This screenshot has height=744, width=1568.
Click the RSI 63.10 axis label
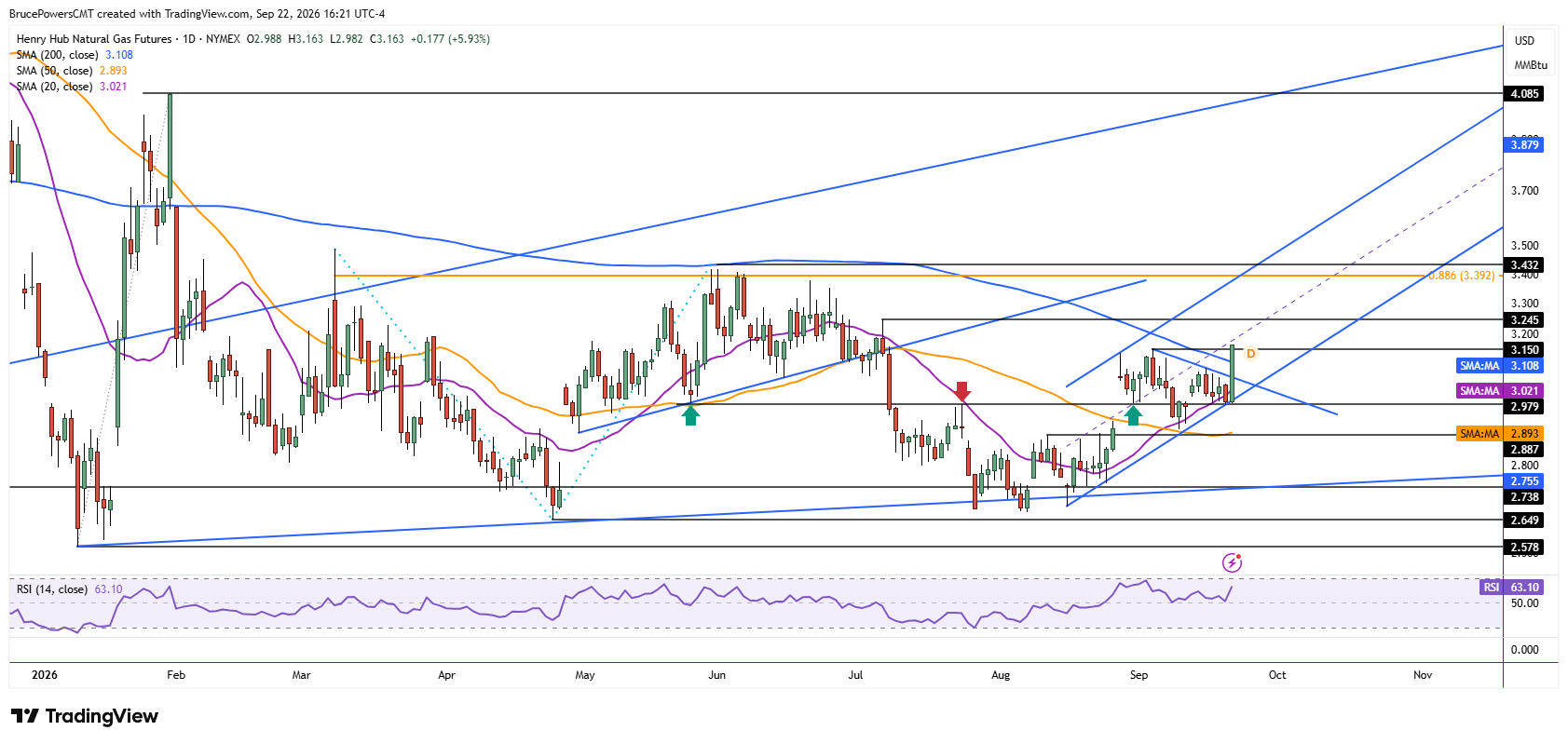[1511, 588]
